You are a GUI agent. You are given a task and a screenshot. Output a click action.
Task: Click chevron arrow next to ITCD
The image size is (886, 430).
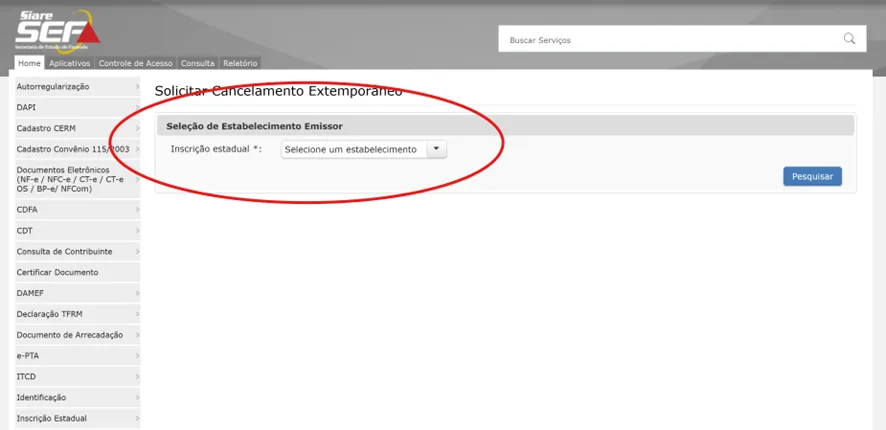click(x=137, y=376)
